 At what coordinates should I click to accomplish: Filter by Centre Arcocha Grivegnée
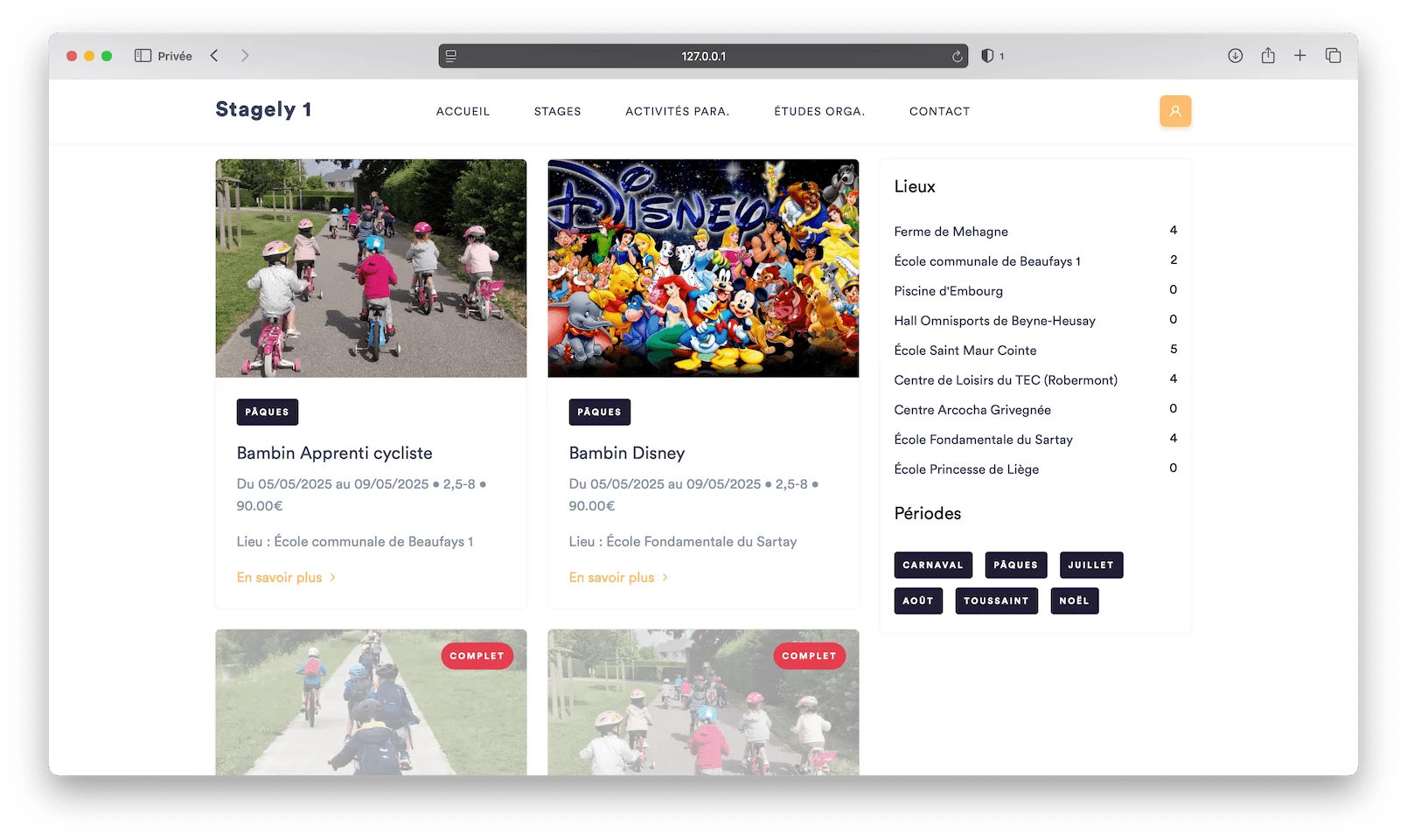(x=972, y=410)
